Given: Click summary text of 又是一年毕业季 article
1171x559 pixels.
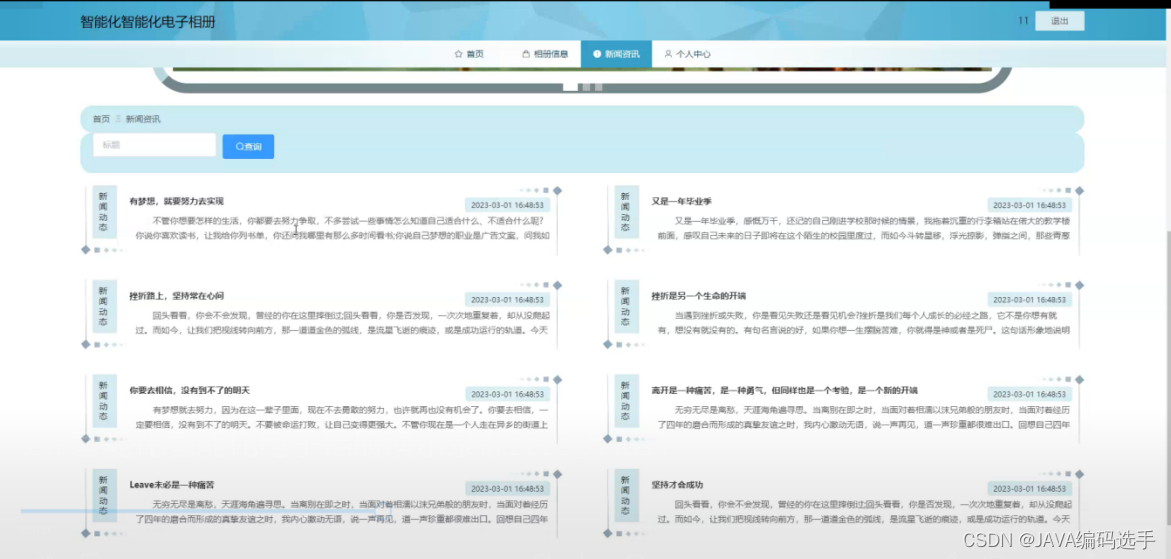Looking at the screenshot, I should click(864, 228).
